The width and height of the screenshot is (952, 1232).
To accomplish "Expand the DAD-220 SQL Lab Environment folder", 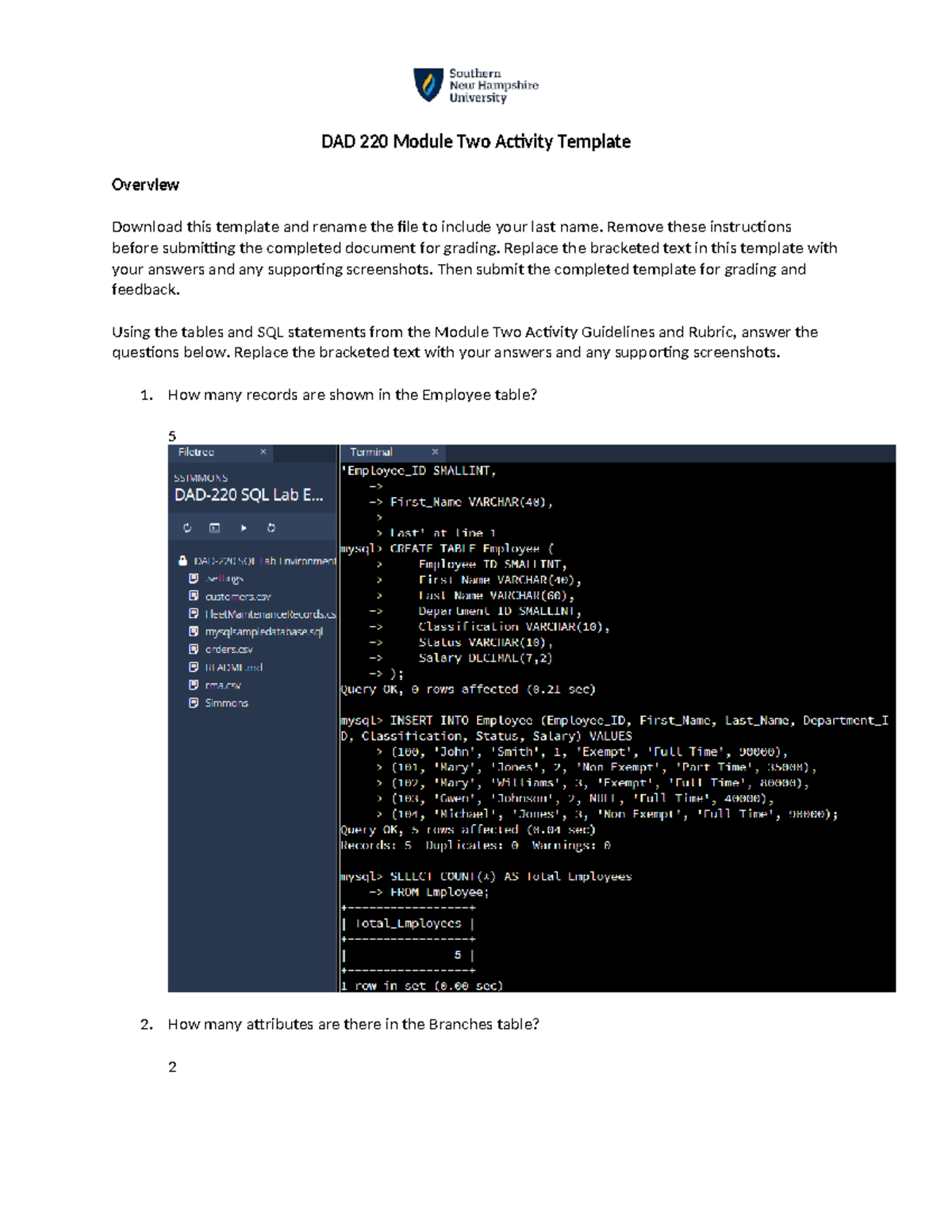I will point(264,561).
